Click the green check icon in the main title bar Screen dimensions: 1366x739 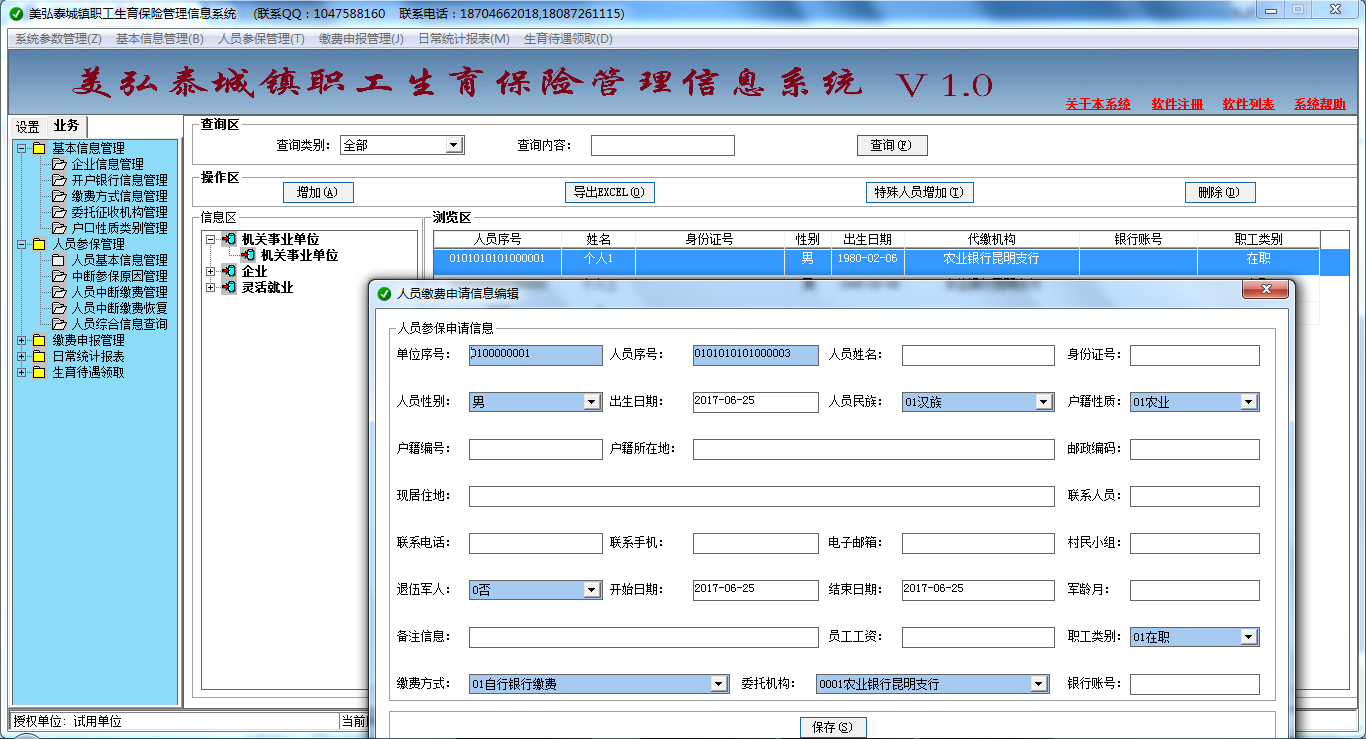(16, 14)
